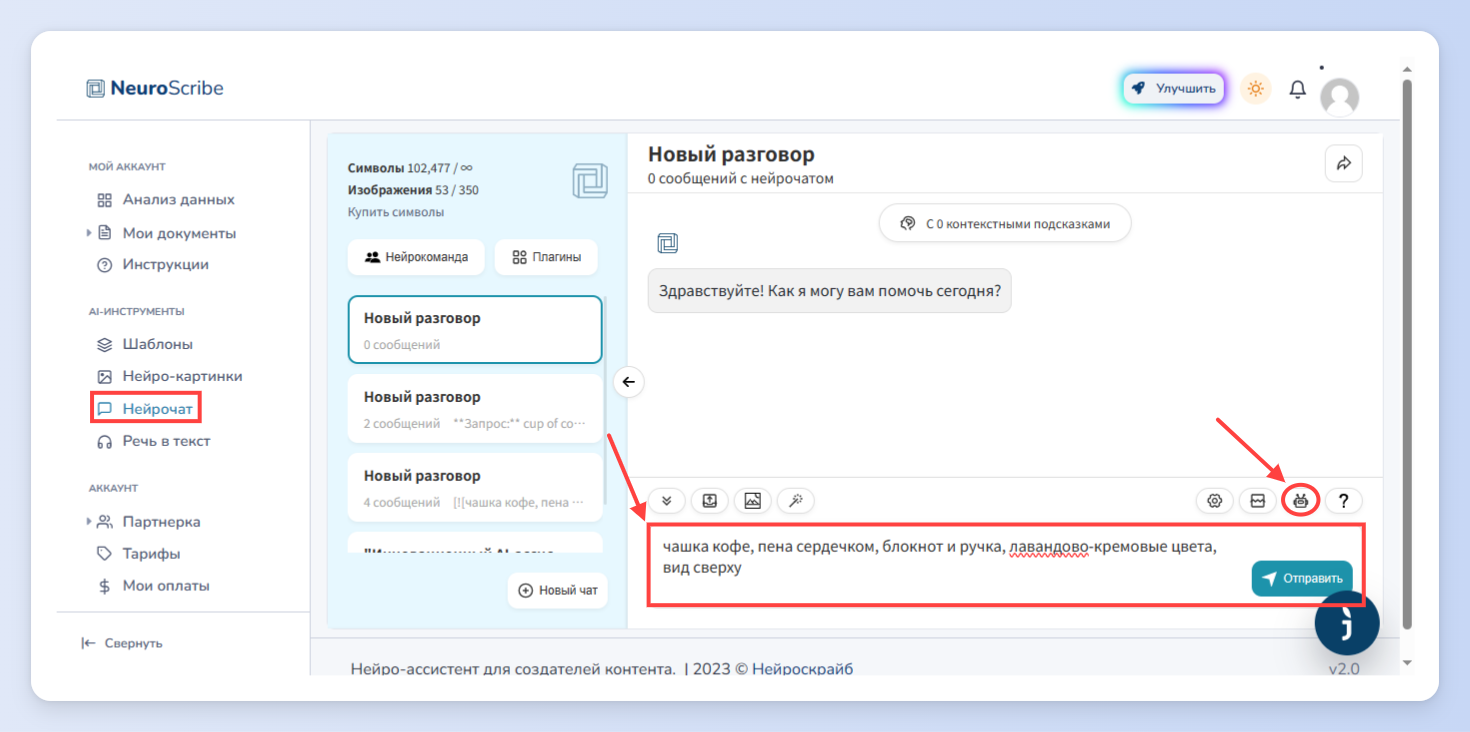1470x732 pixels.
Task: Collapse the chat list with the left-arrow button
Action: pos(628,381)
